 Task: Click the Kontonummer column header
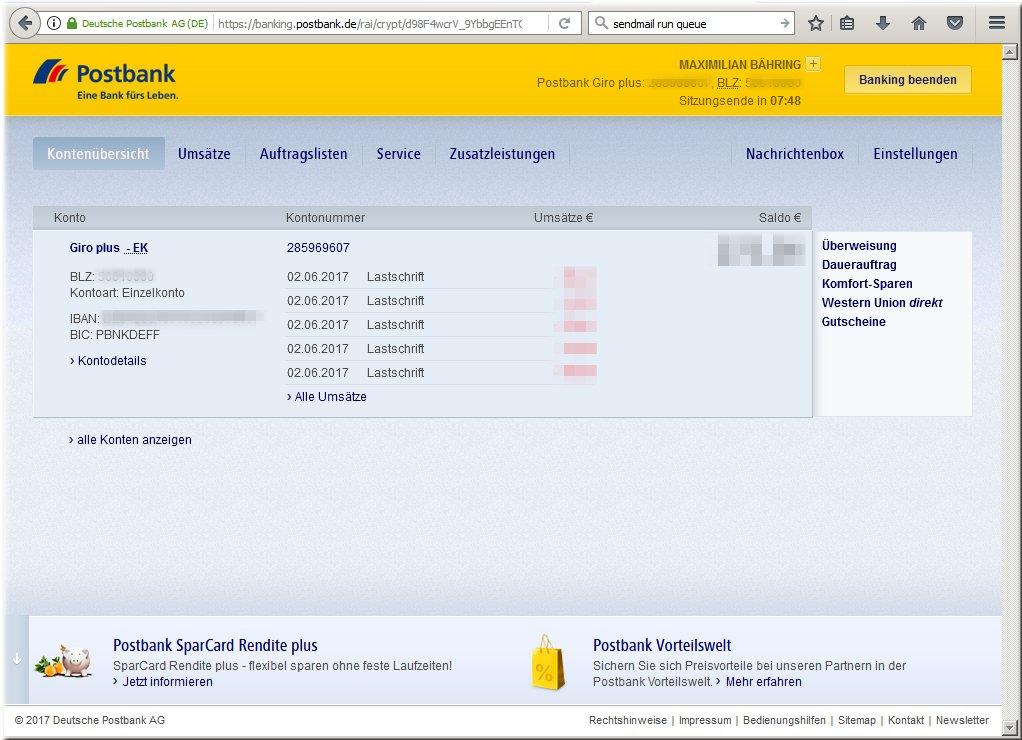pos(325,218)
